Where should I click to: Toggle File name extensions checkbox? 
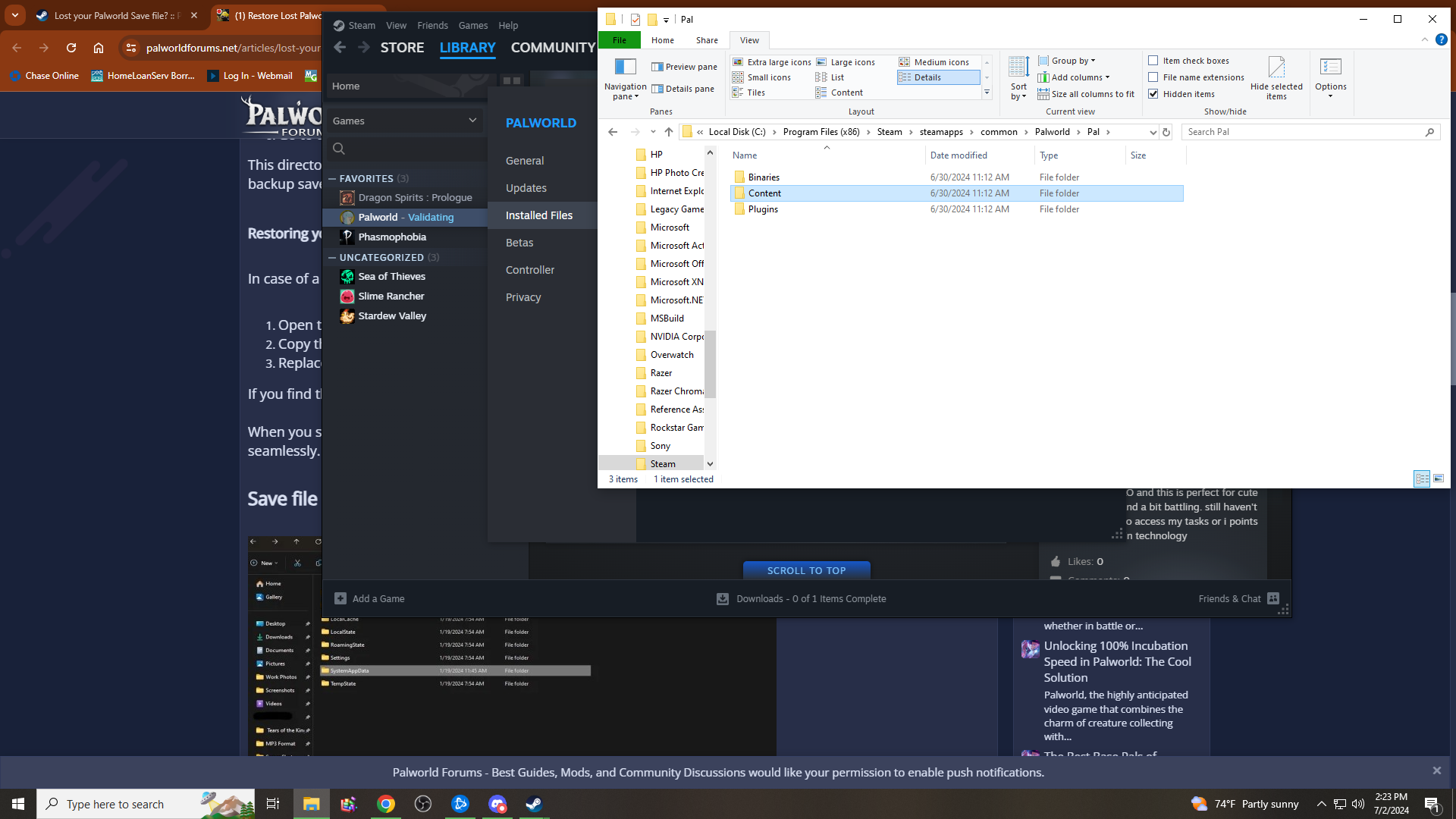(1153, 77)
